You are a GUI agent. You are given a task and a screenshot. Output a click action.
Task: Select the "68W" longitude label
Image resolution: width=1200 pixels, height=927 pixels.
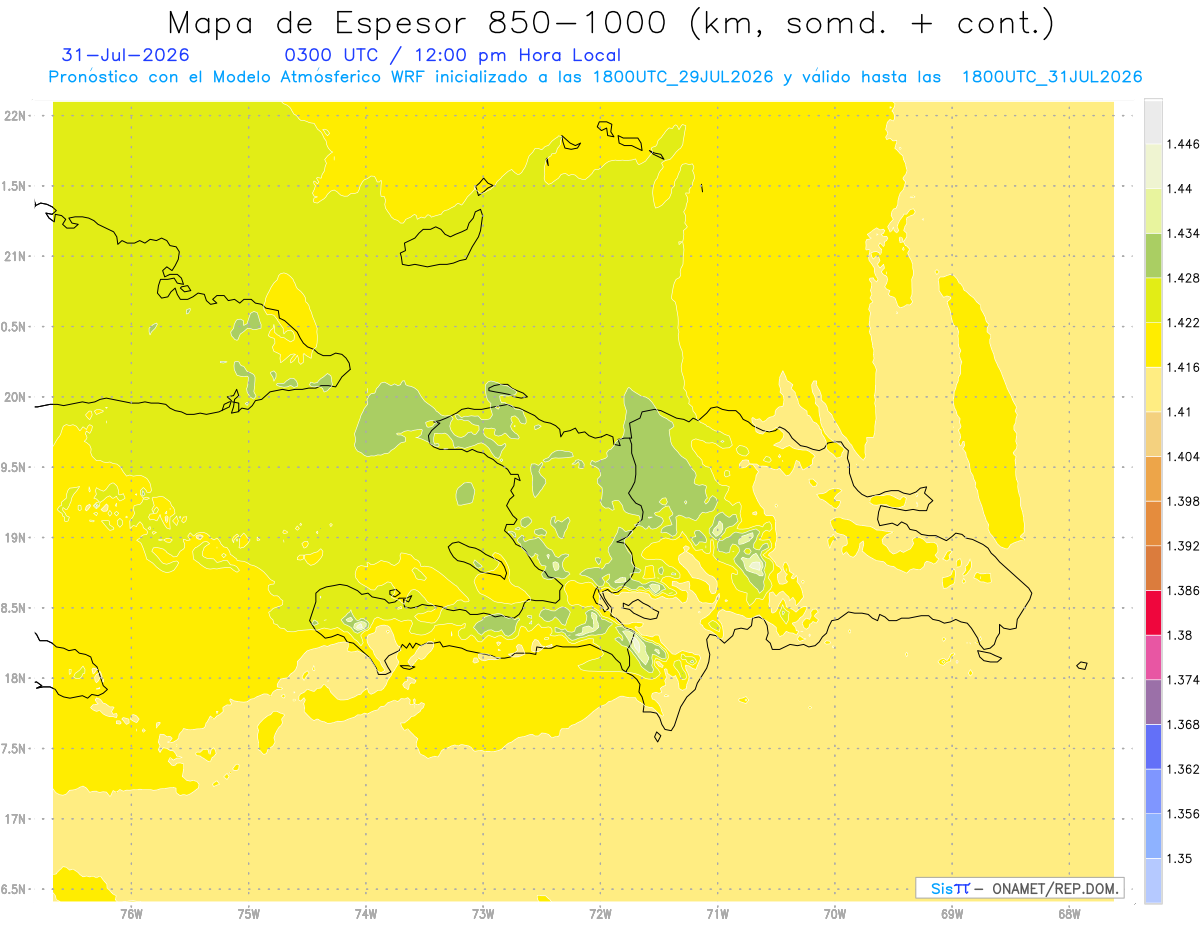(1069, 914)
